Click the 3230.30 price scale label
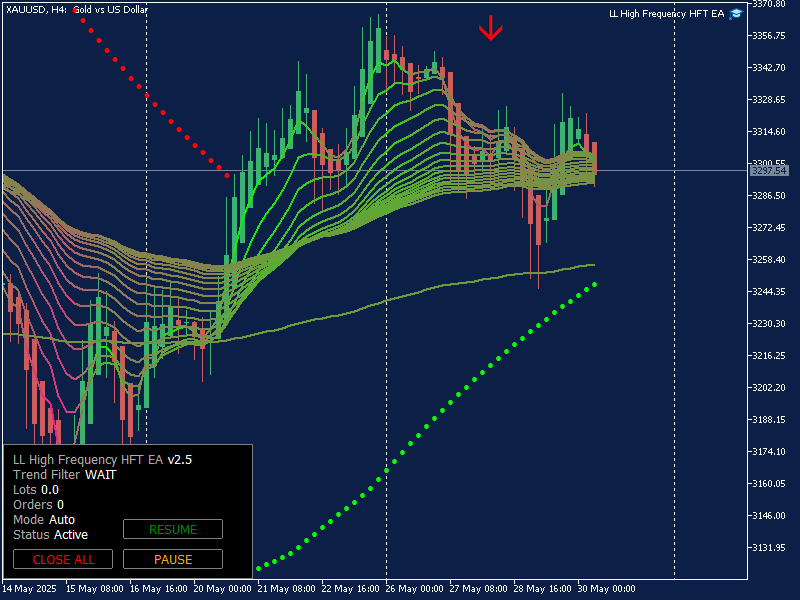The image size is (800, 600). tap(769, 323)
